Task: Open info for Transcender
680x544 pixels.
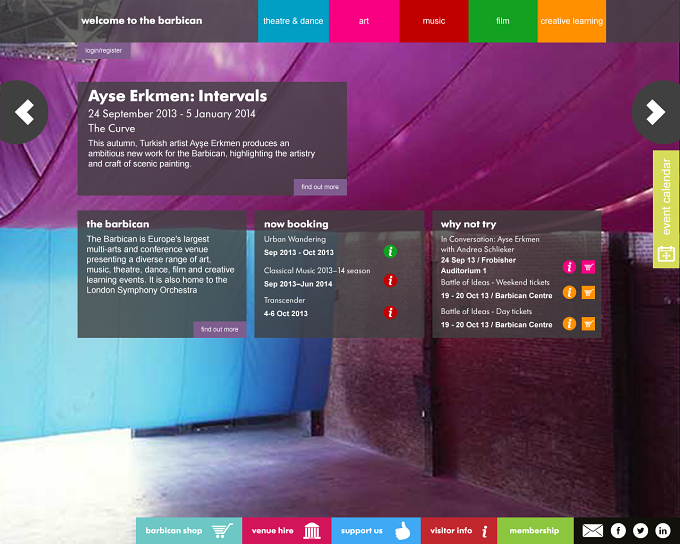Action: point(390,312)
